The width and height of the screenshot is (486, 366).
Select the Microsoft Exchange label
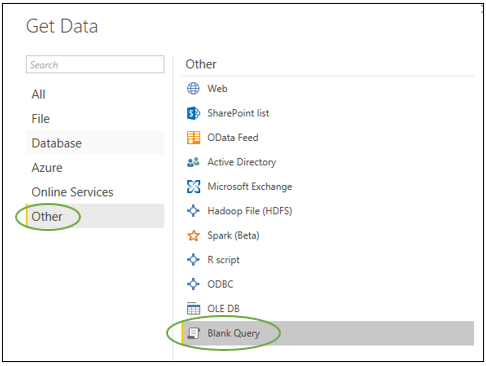[250, 187]
